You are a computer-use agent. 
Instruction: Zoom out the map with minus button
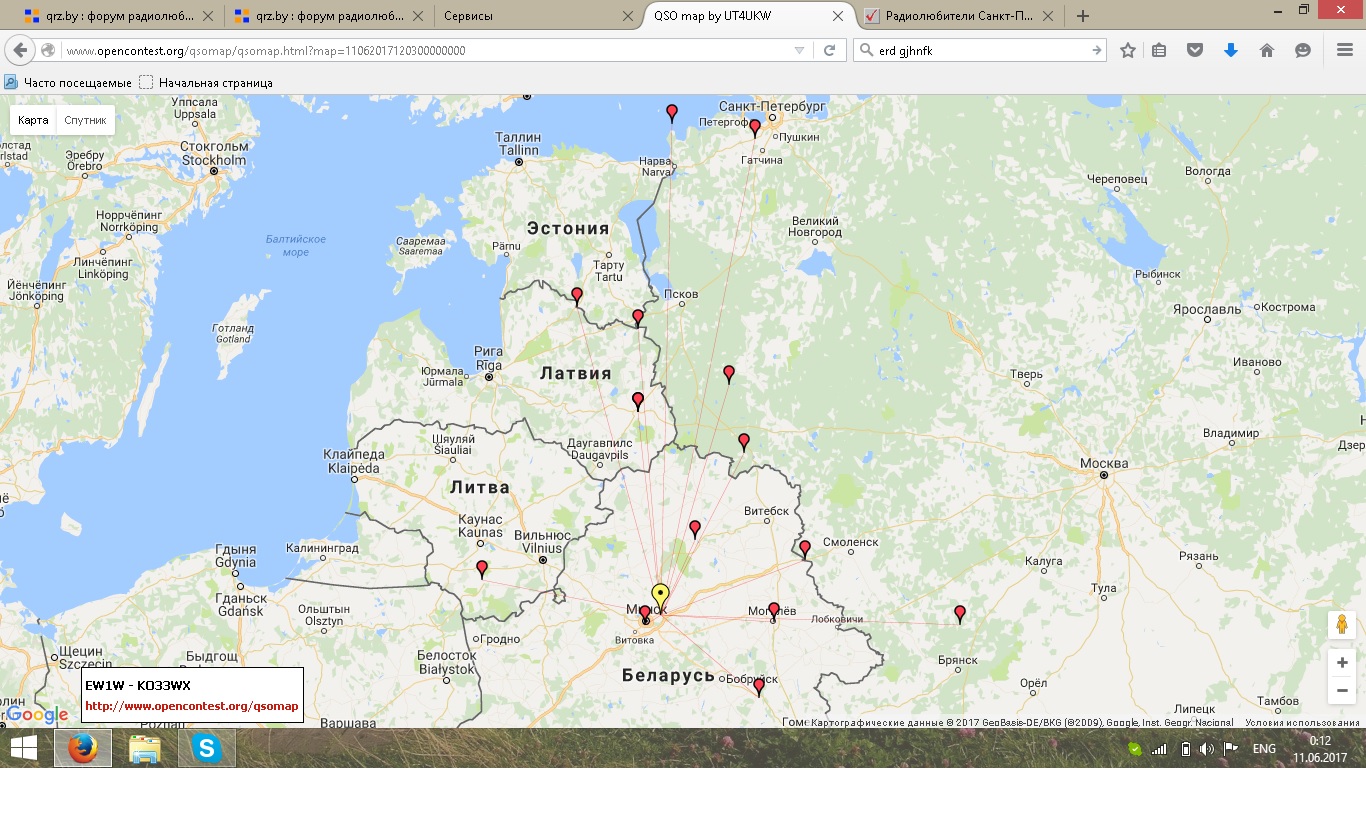1342,690
